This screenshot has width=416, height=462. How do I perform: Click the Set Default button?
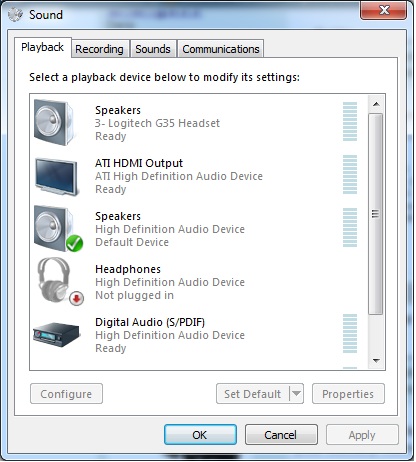coord(252,394)
